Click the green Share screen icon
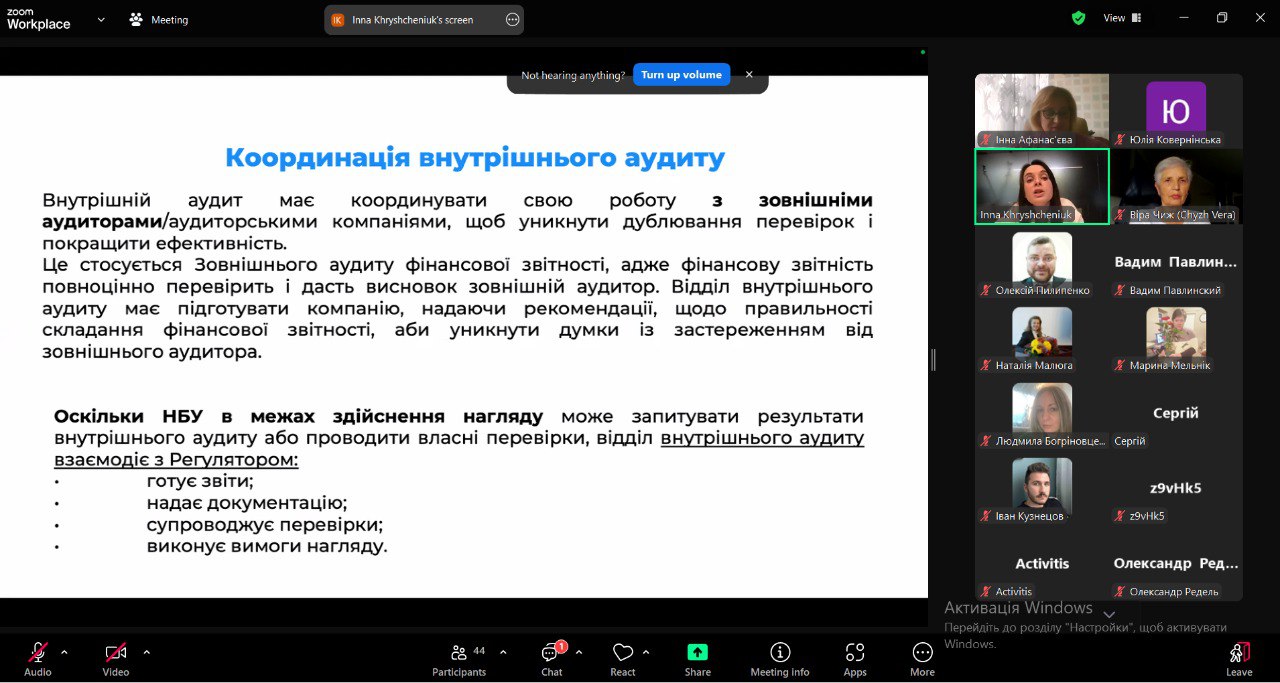Image resolution: width=1280 pixels, height=683 pixels. click(697, 652)
